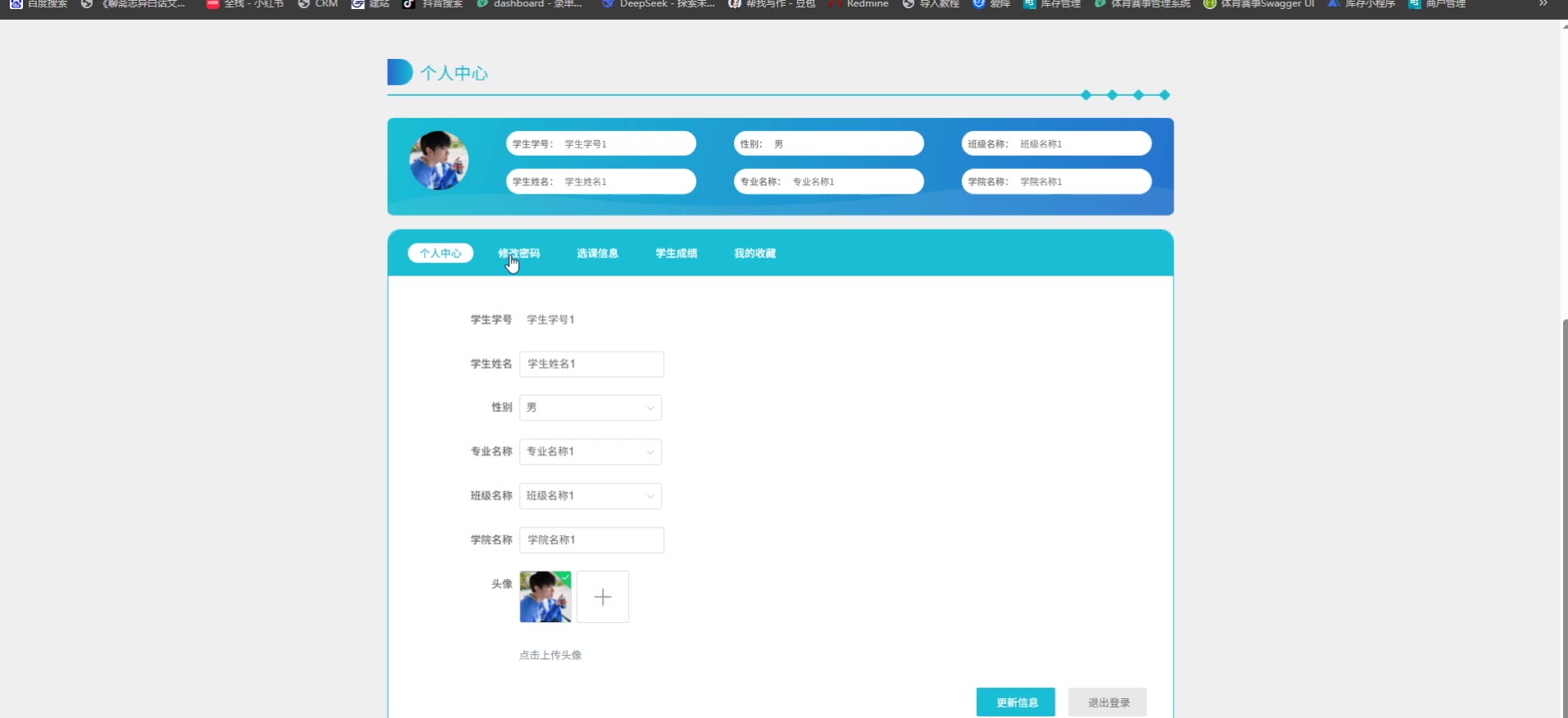This screenshot has height=718, width=1568.
Task: Open the 商户管理 bookmark
Action: (1437, 4)
